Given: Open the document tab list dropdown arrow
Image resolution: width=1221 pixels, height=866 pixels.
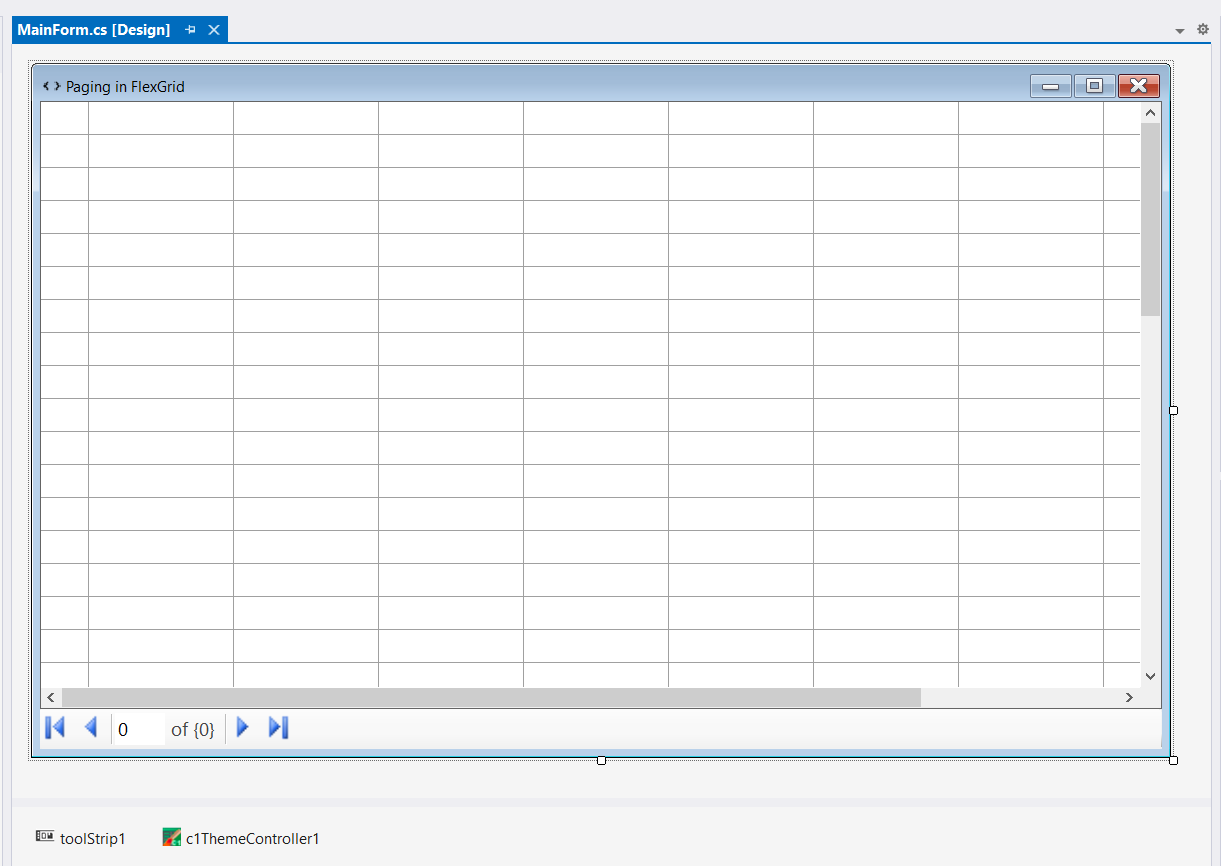Looking at the screenshot, I should tap(1180, 31).
